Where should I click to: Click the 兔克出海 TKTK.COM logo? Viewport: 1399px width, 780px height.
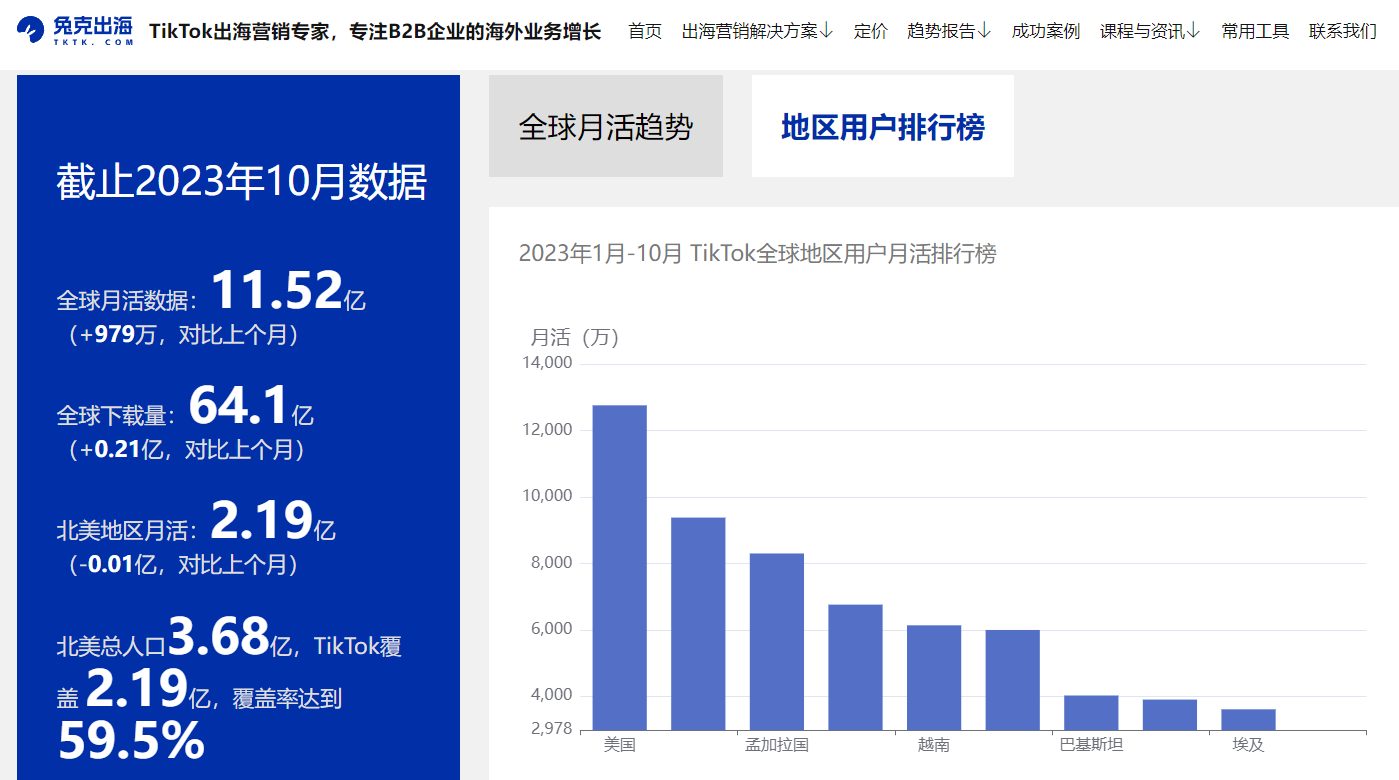75,31
